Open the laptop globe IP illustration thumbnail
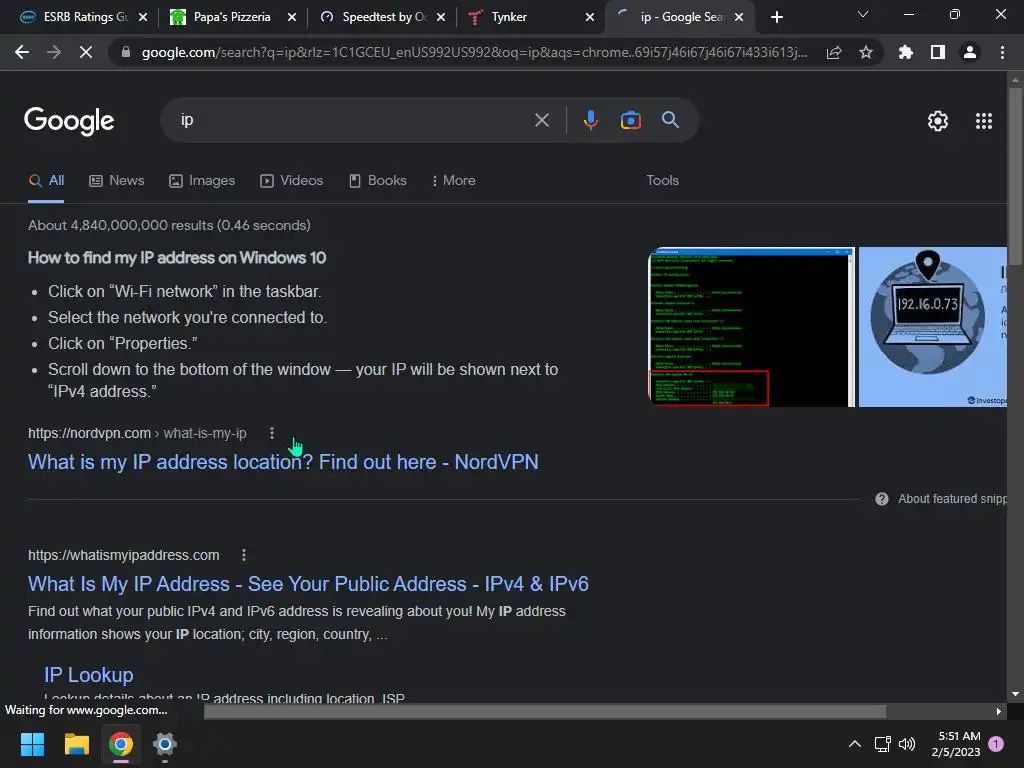Viewport: 1024px width, 768px height. (x=933, y=327)
